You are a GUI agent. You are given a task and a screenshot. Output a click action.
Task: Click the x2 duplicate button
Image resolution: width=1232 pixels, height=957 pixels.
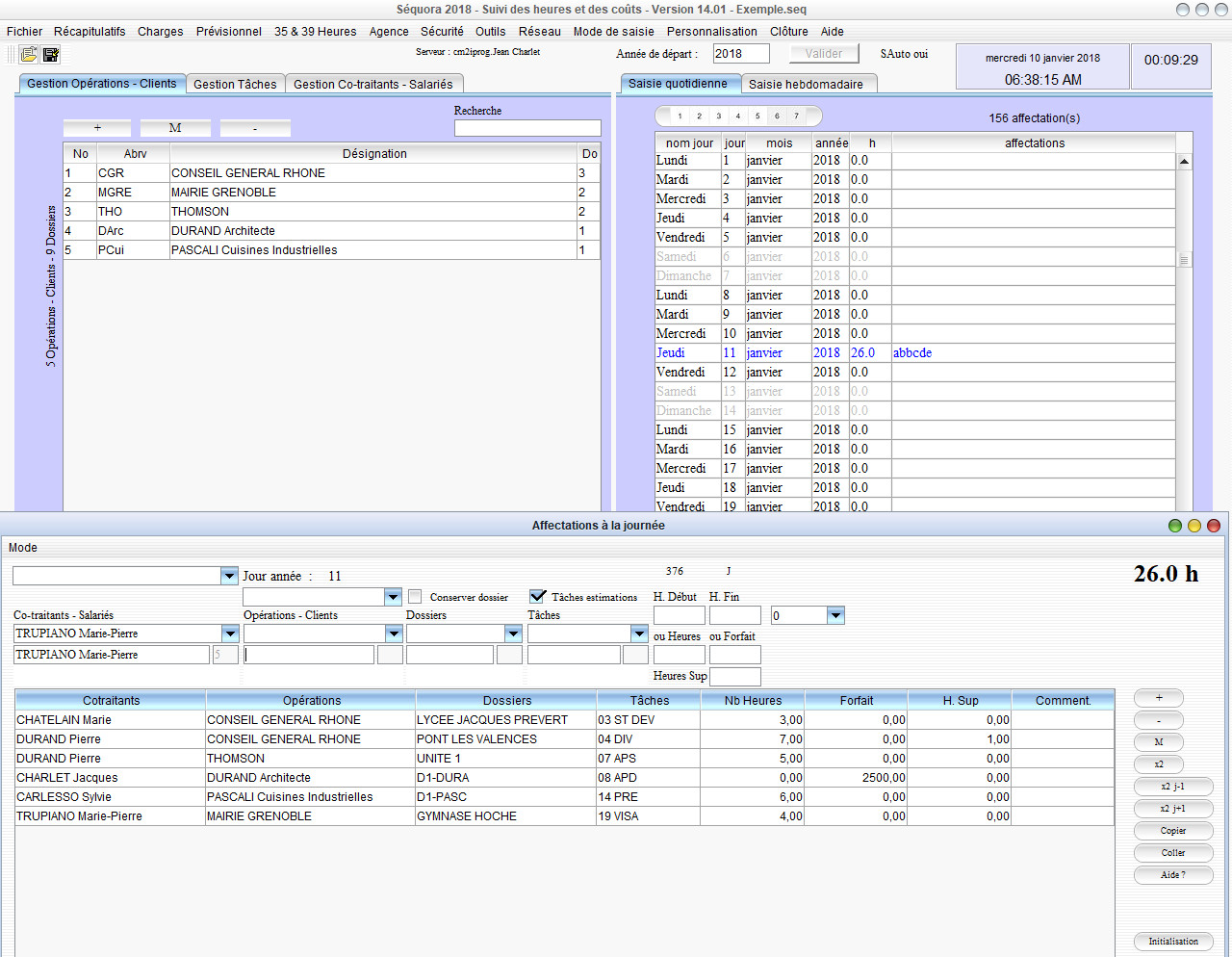(x=1158, y=764)
